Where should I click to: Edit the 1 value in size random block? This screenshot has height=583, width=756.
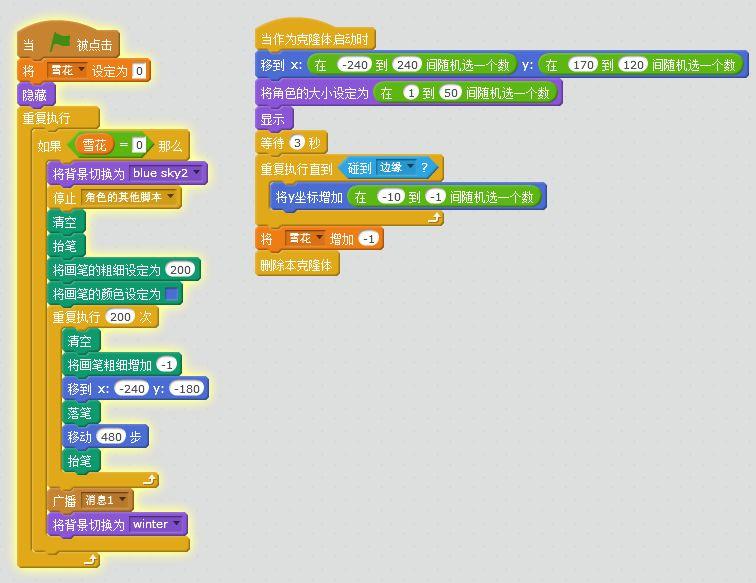click(411, 93)
